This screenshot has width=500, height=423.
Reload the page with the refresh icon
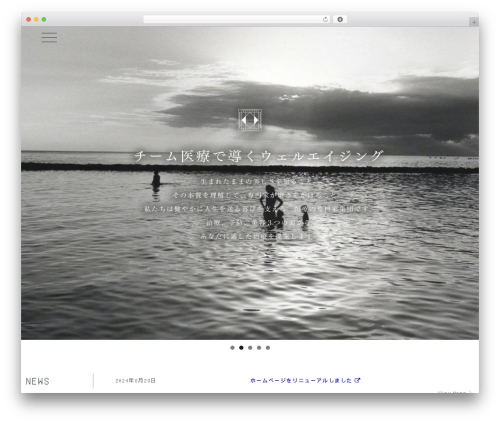[x=325, y=20]
